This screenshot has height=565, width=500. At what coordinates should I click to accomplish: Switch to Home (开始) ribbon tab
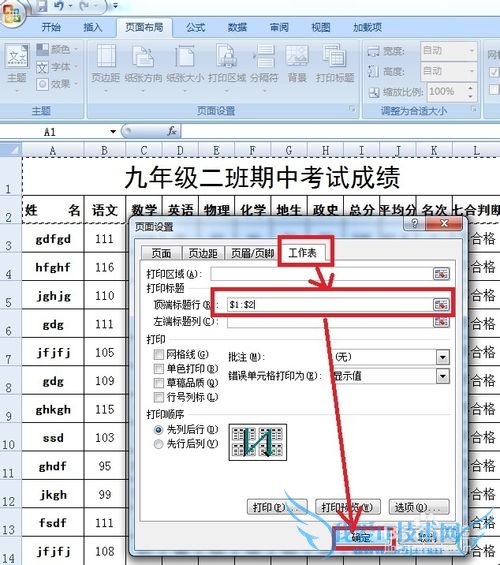51,27
